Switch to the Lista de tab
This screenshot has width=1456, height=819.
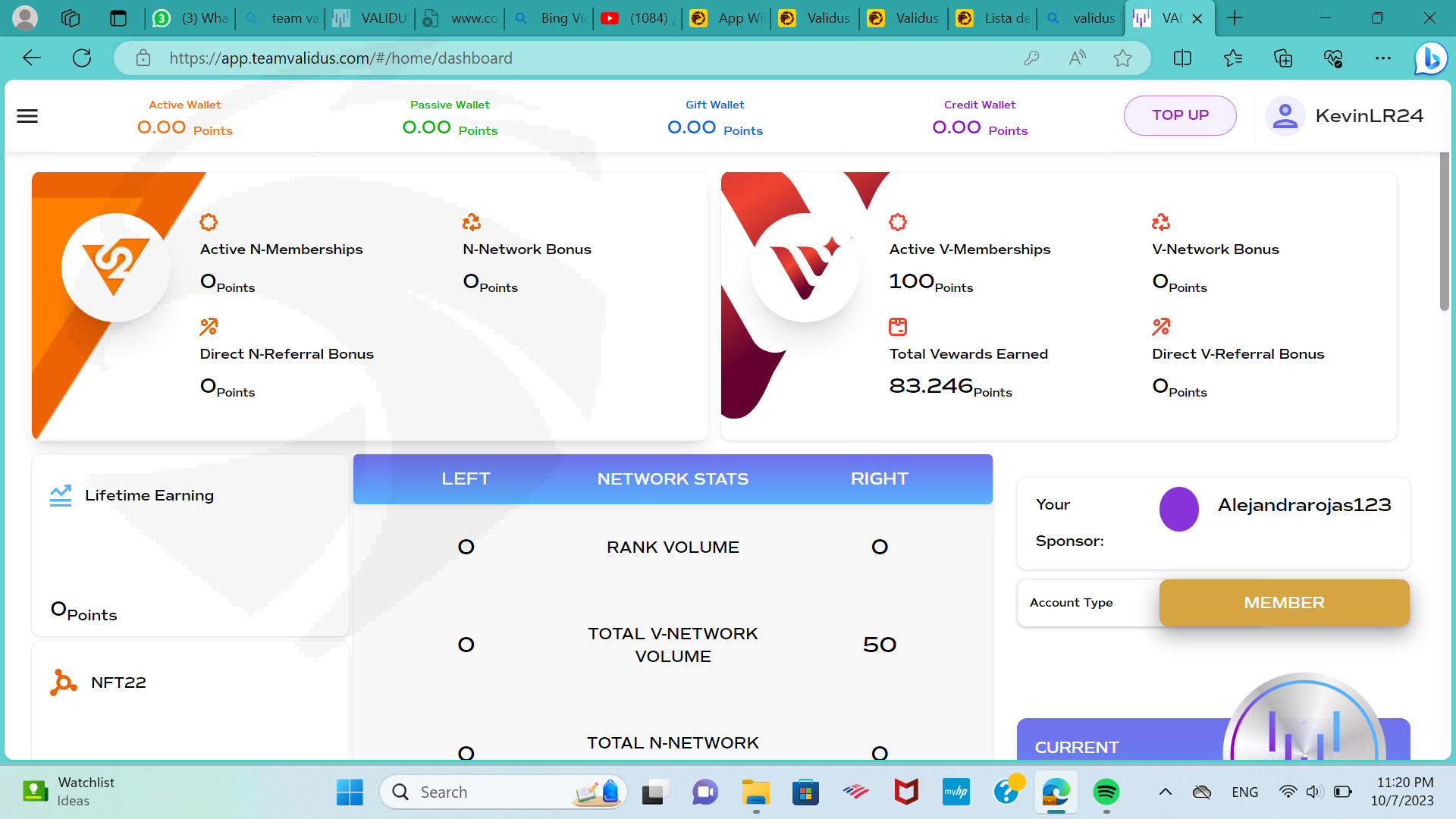click(993, 18)
